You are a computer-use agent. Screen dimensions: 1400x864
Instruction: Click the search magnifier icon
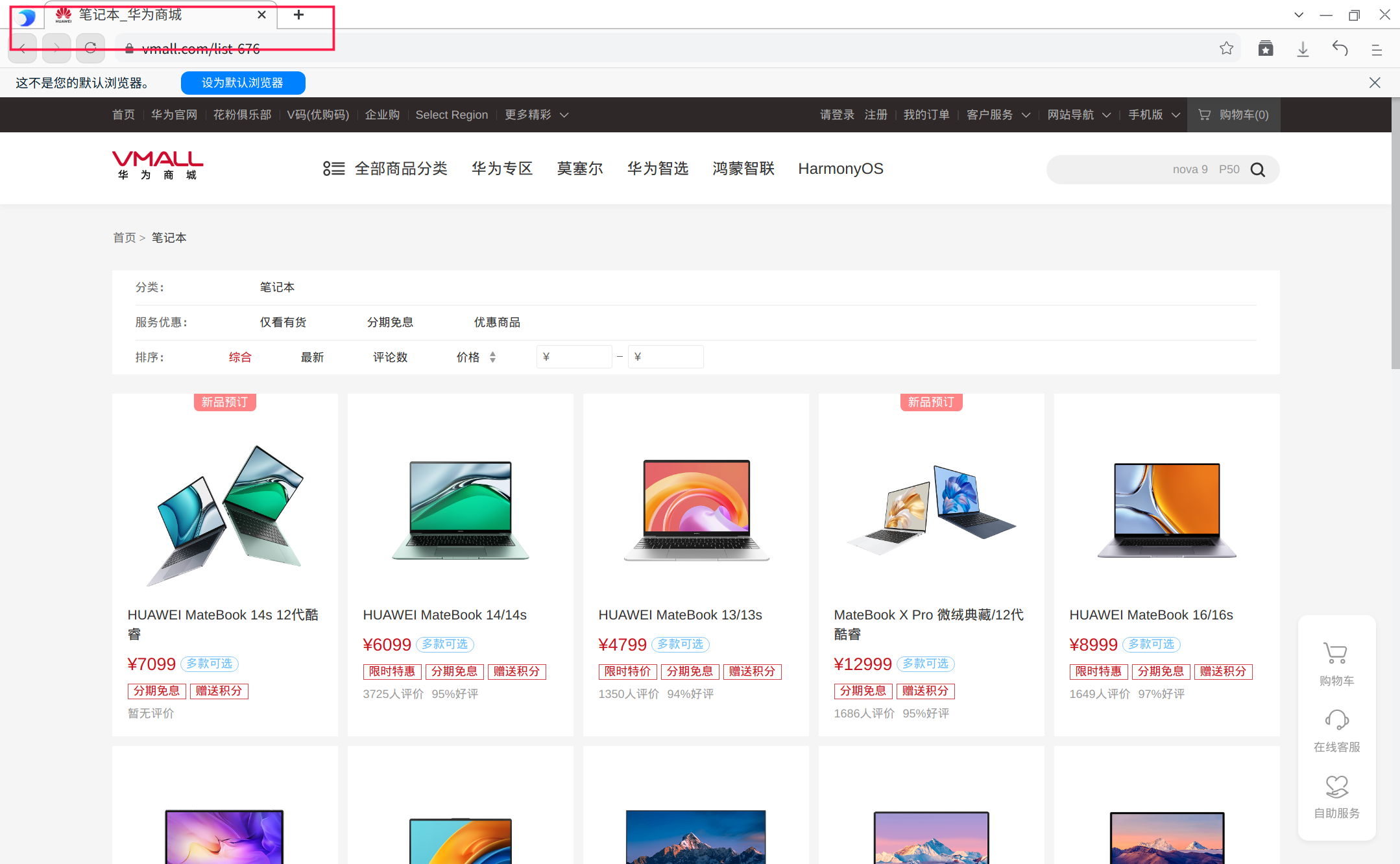point(1257,170)
